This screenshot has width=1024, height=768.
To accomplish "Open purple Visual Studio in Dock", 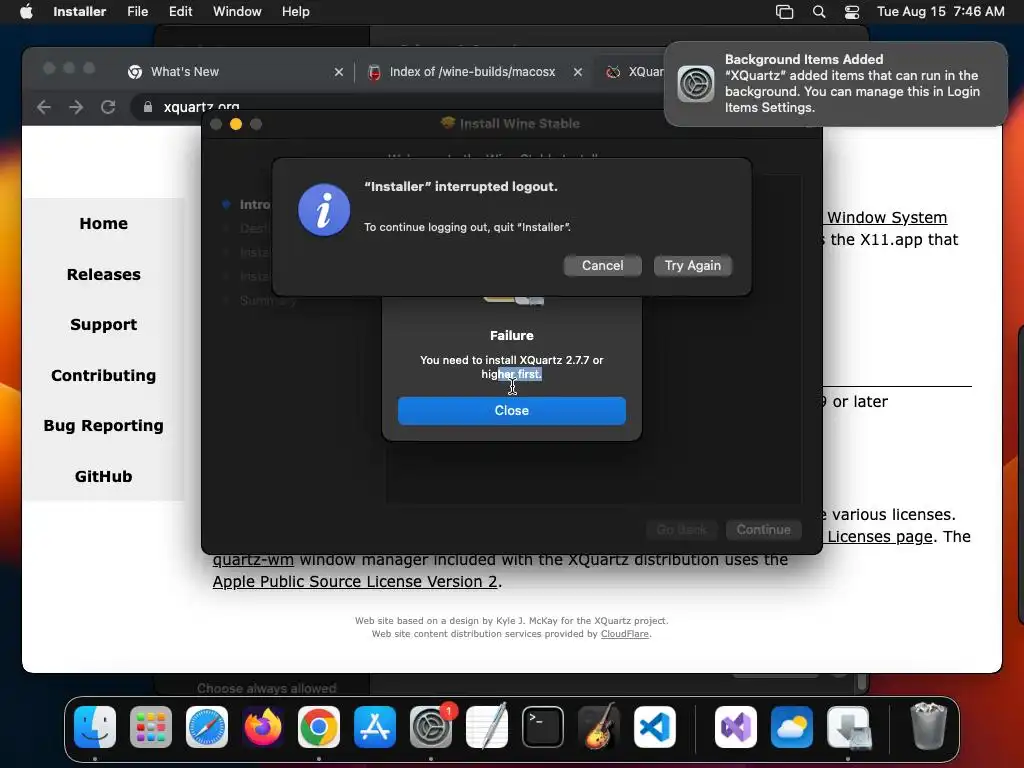I will pos(736,727).
